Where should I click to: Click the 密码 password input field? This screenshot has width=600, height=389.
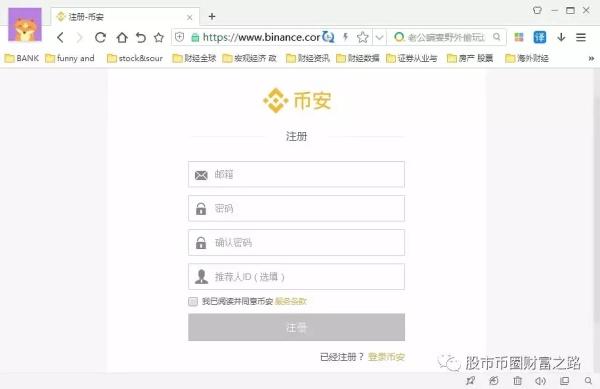pos(296,208)
